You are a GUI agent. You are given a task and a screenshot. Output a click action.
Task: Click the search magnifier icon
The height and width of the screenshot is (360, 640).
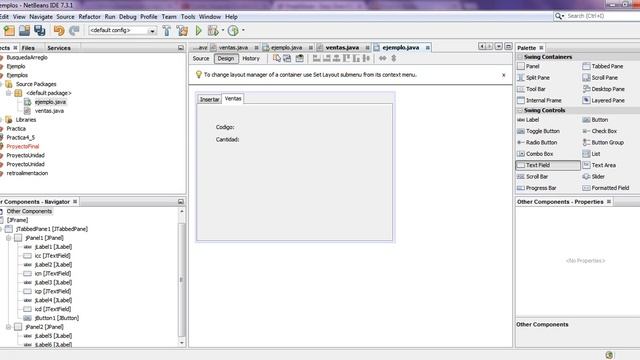[558, 16]
